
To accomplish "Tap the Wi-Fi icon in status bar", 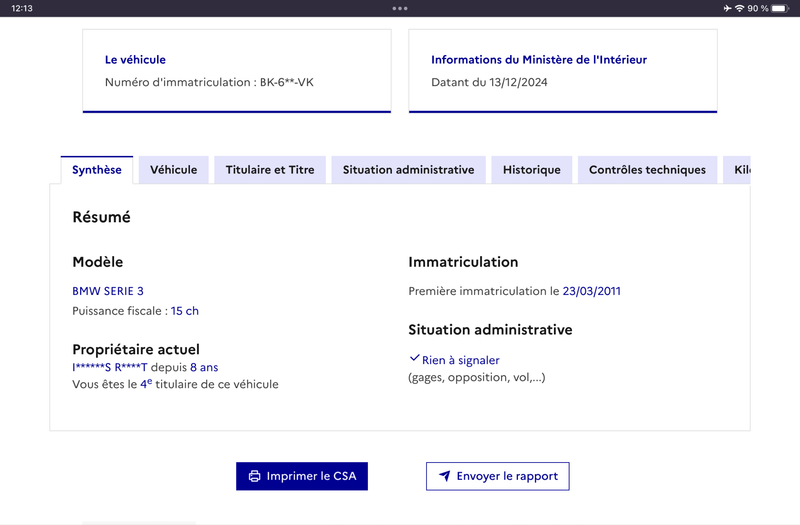I will (x=739, y=8).
